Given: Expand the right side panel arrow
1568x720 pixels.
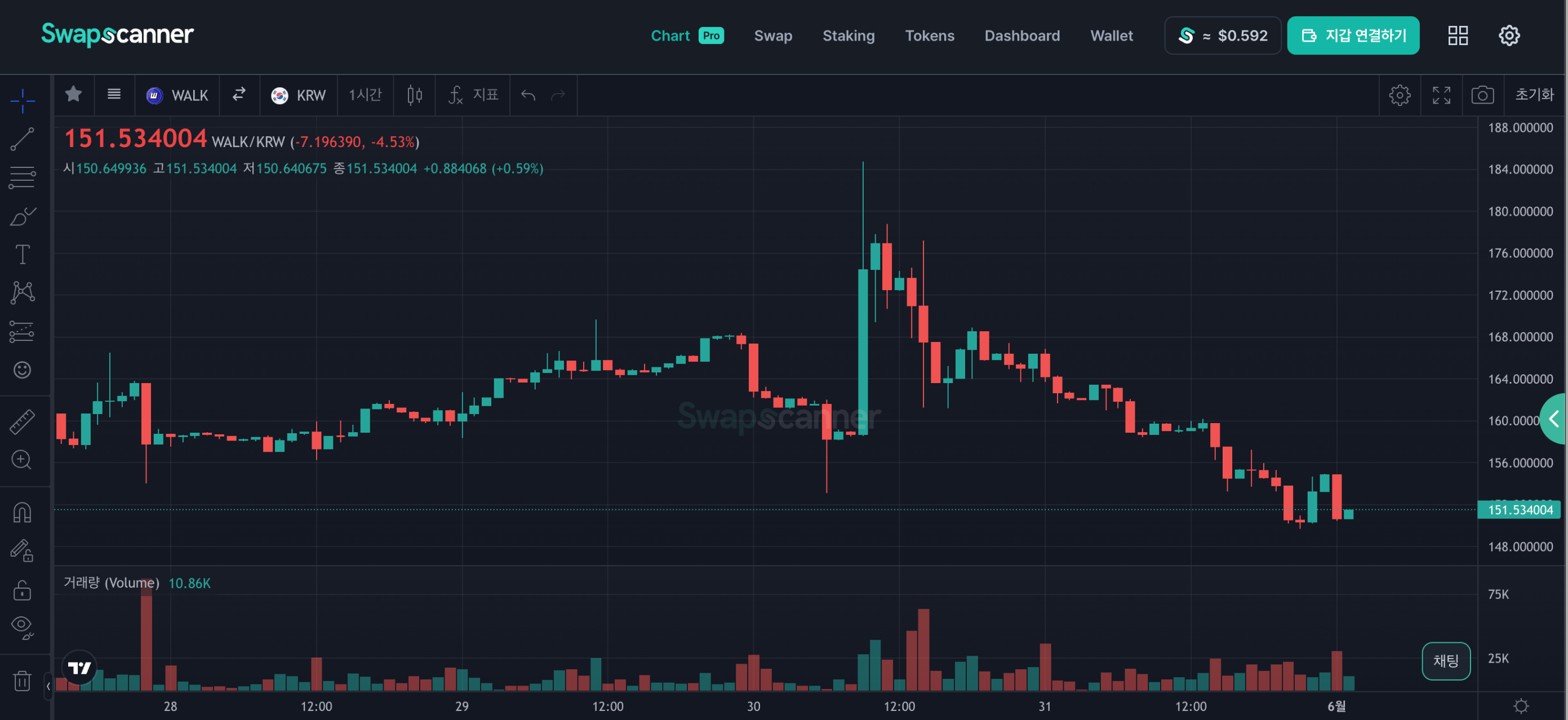Looking at the screenshot, I should [x=1554, y=419].
